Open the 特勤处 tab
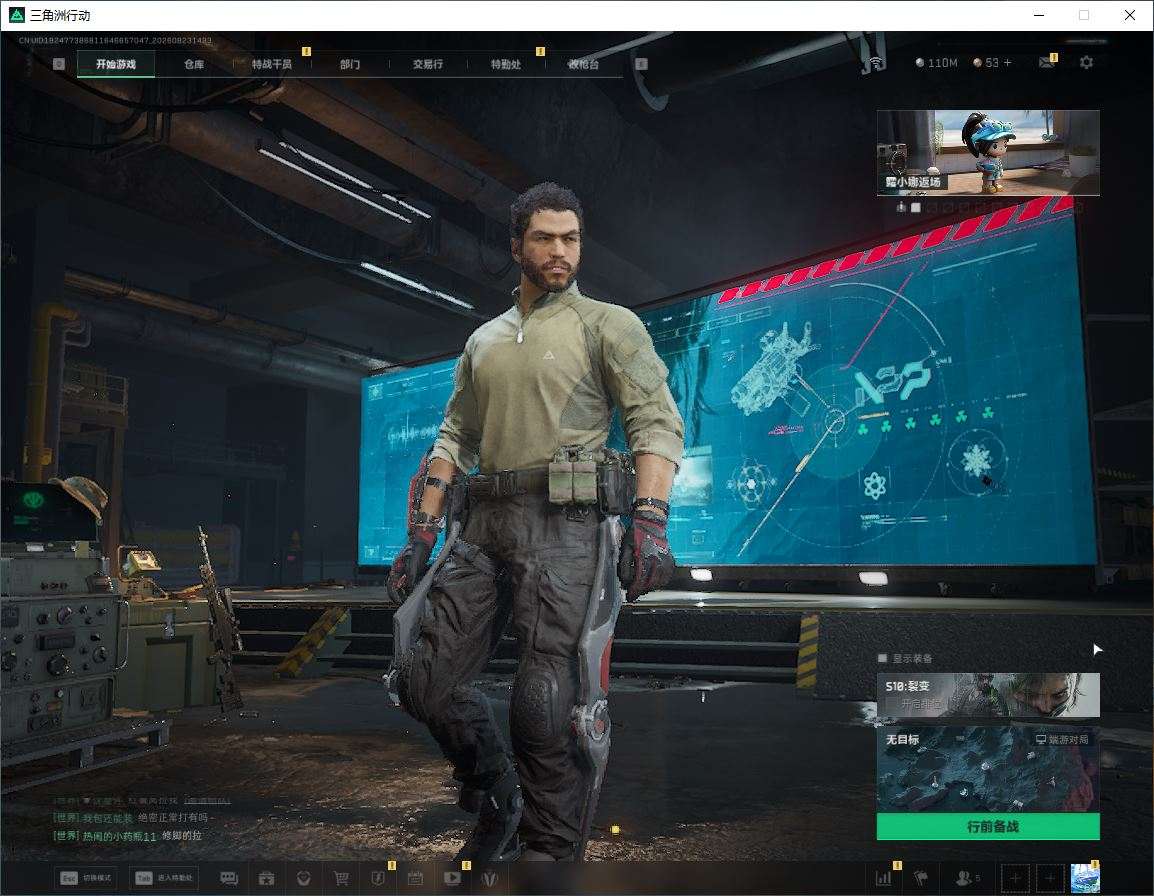The image size is (1154, 896). (506, 64)
